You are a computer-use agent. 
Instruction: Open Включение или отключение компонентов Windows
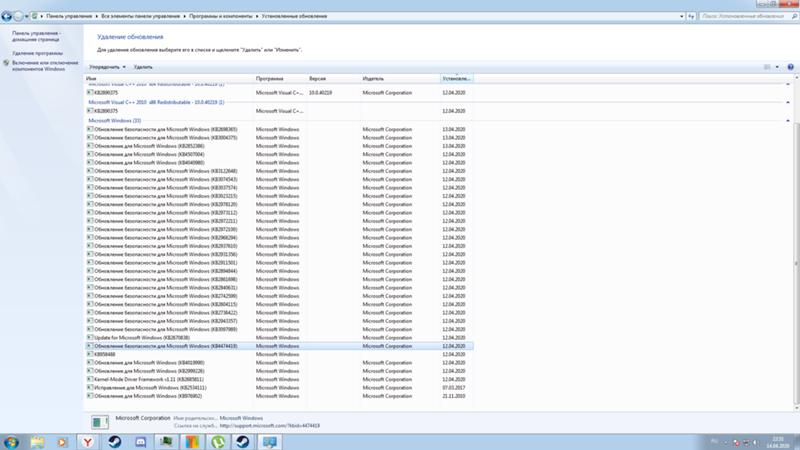click(45, 66)
